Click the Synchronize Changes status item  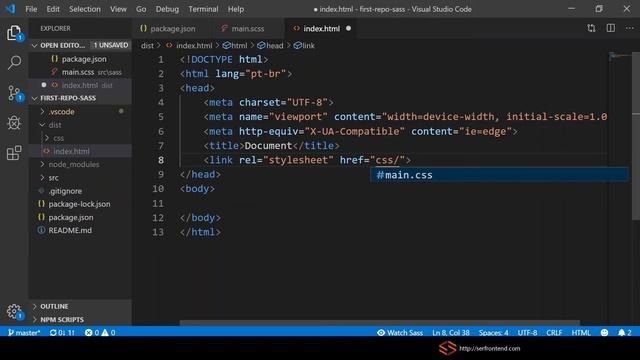[62, 333]
